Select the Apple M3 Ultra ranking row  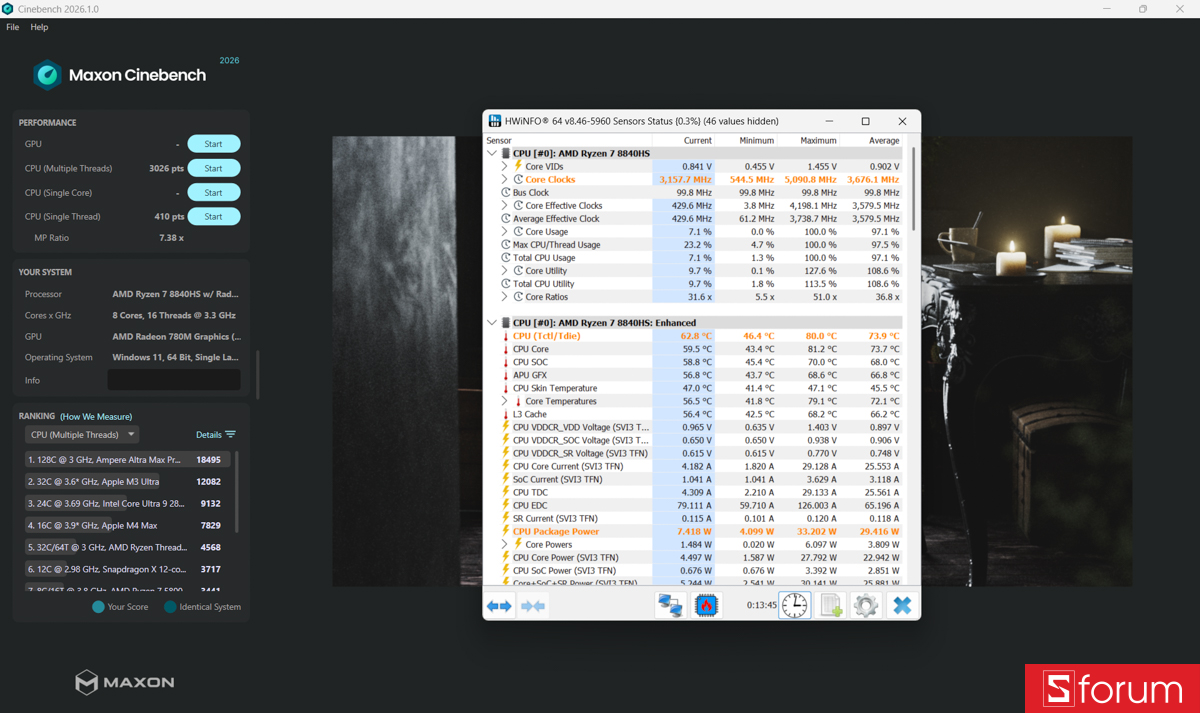tap(128, 482)
